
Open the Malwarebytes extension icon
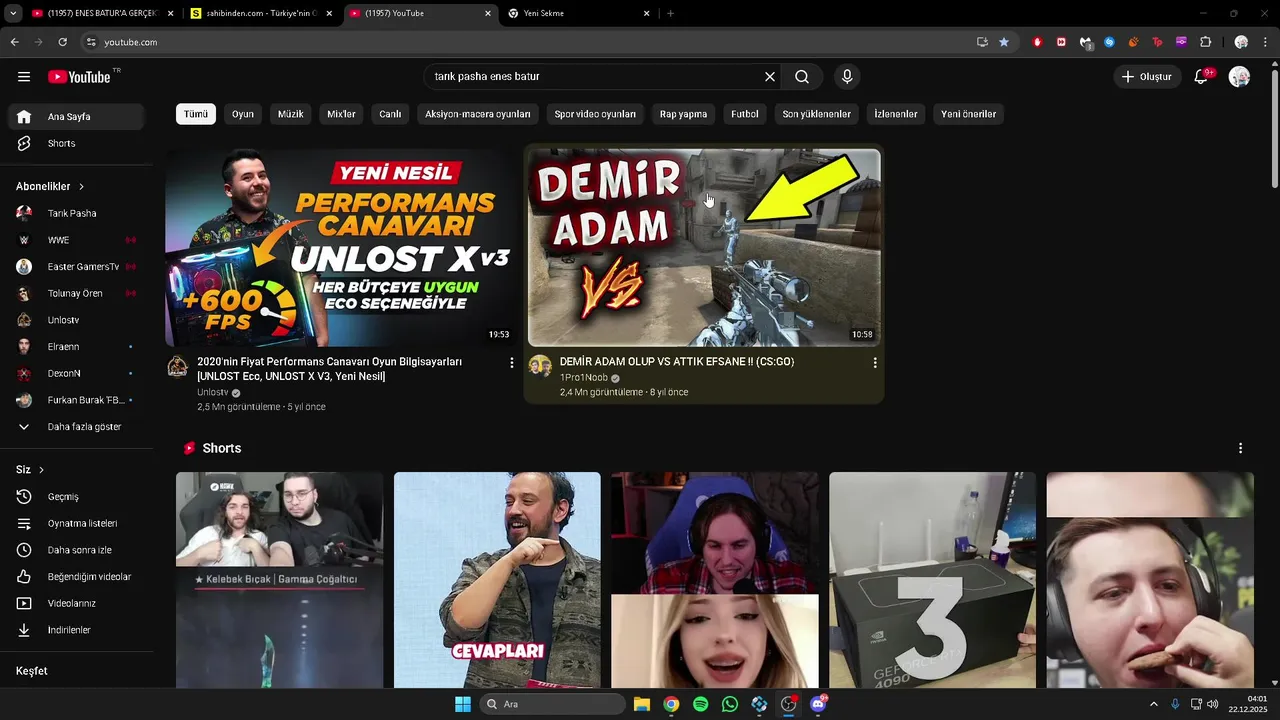(1085, 42)
